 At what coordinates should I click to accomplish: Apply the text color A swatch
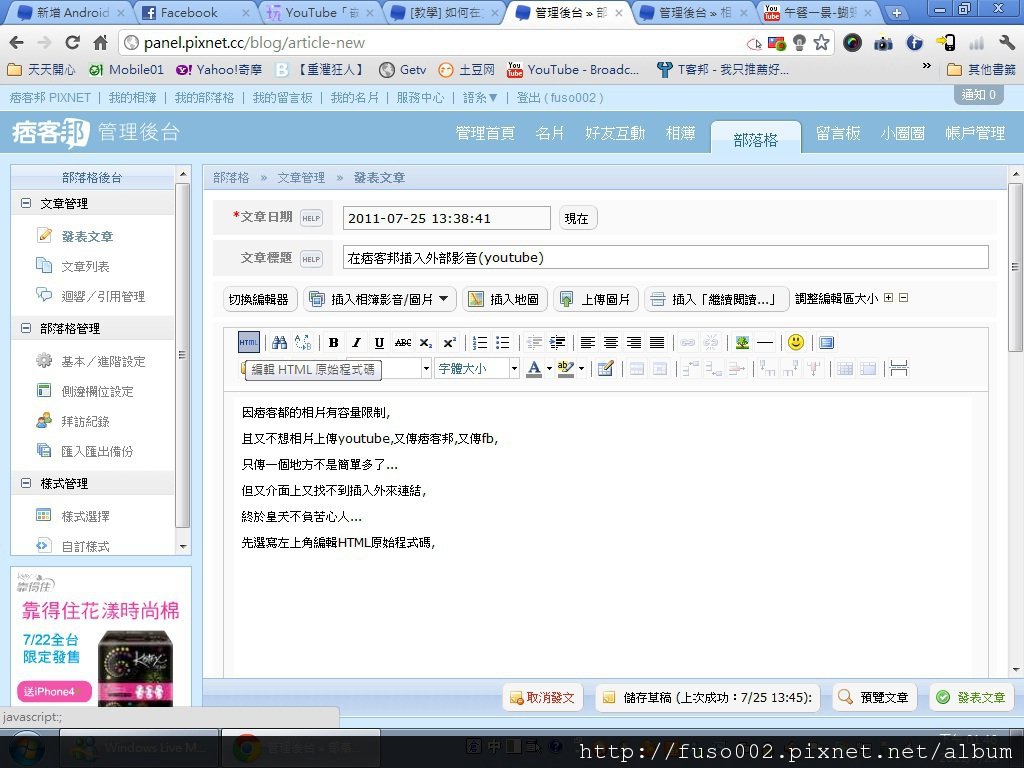click(534, 368)
